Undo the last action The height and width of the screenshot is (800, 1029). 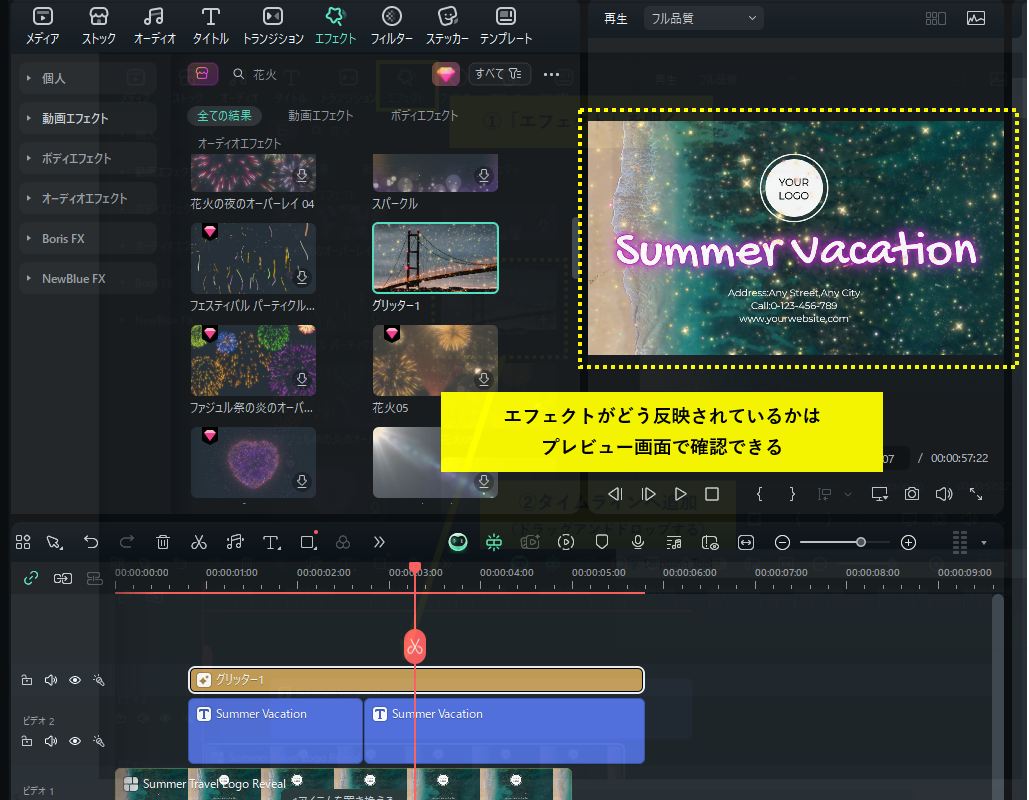pos(91,542)
